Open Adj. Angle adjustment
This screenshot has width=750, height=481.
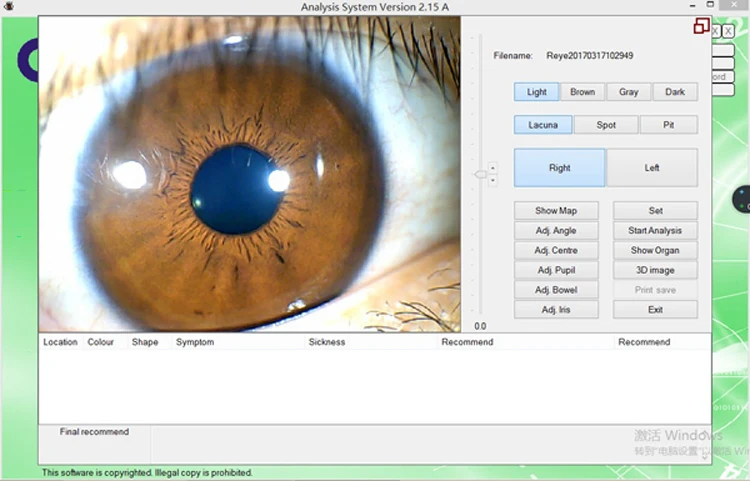pyautogui.click(x=556, y=231)
